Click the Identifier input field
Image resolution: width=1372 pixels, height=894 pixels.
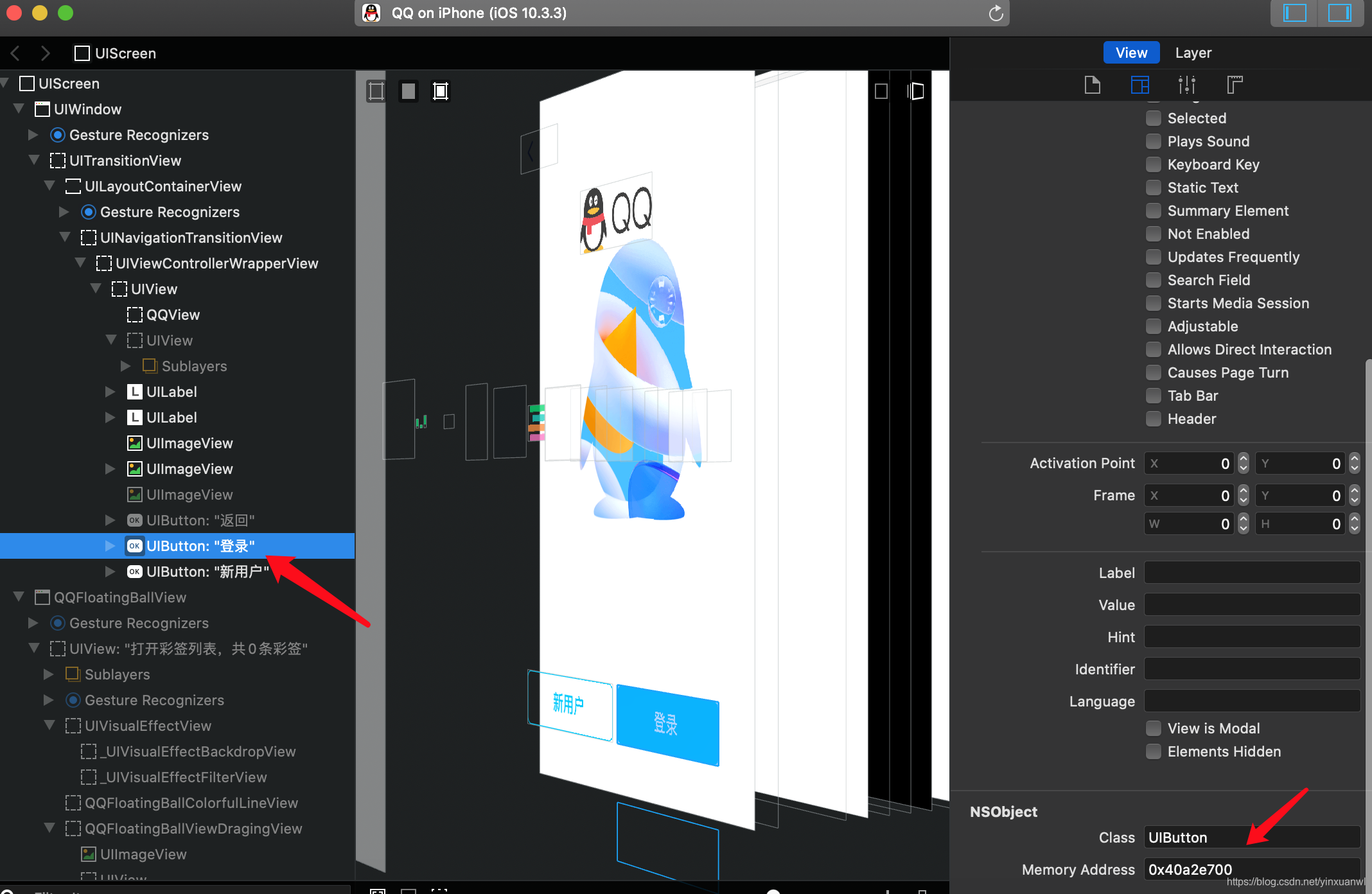[1252, 669]
